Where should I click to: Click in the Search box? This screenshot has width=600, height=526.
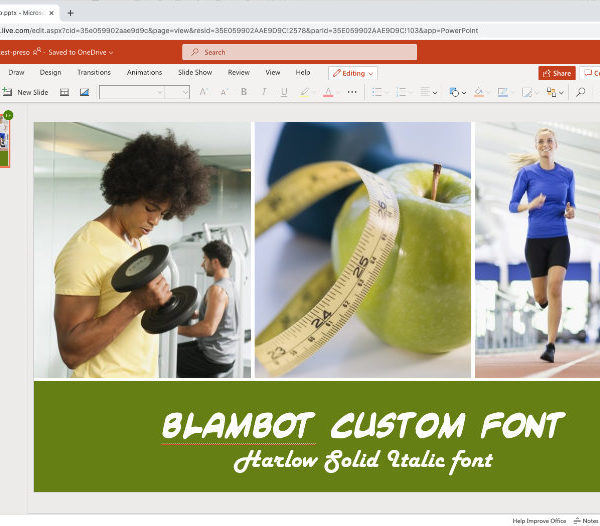pos(300,52)
